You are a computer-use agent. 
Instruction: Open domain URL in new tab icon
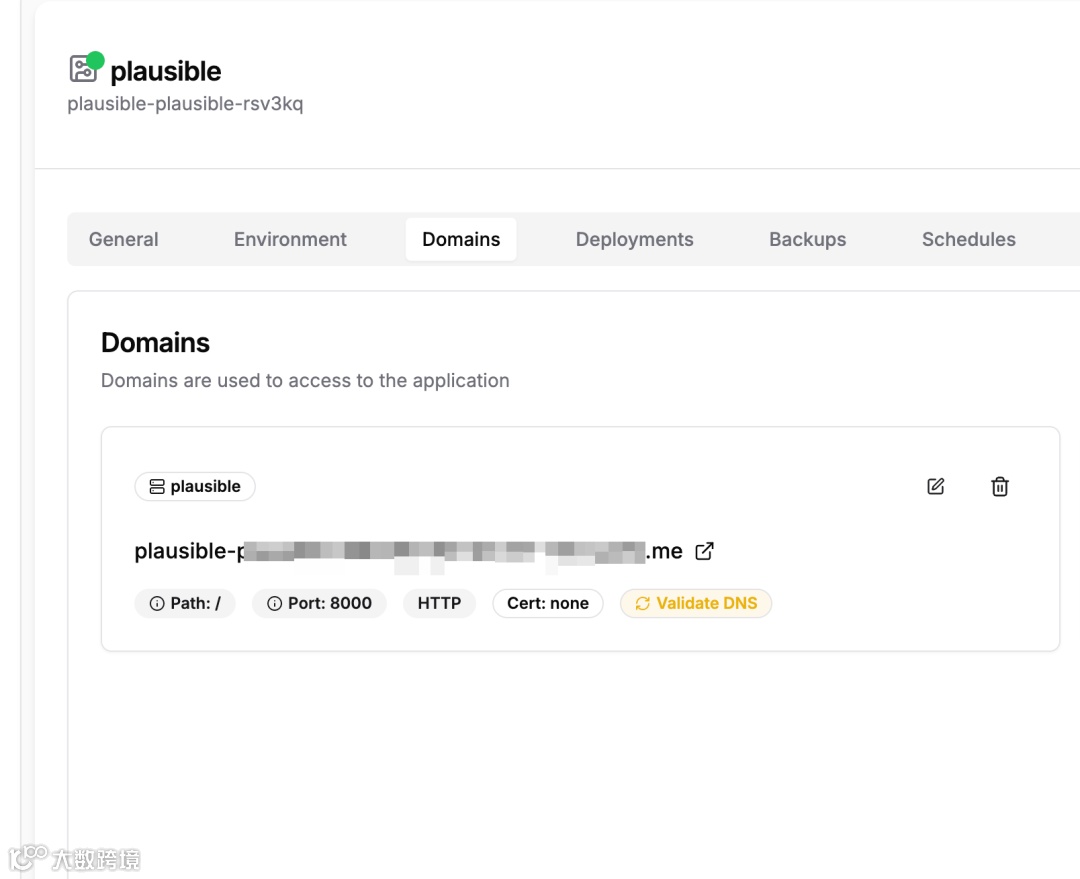pyautogui.click(x=704, y=551)
